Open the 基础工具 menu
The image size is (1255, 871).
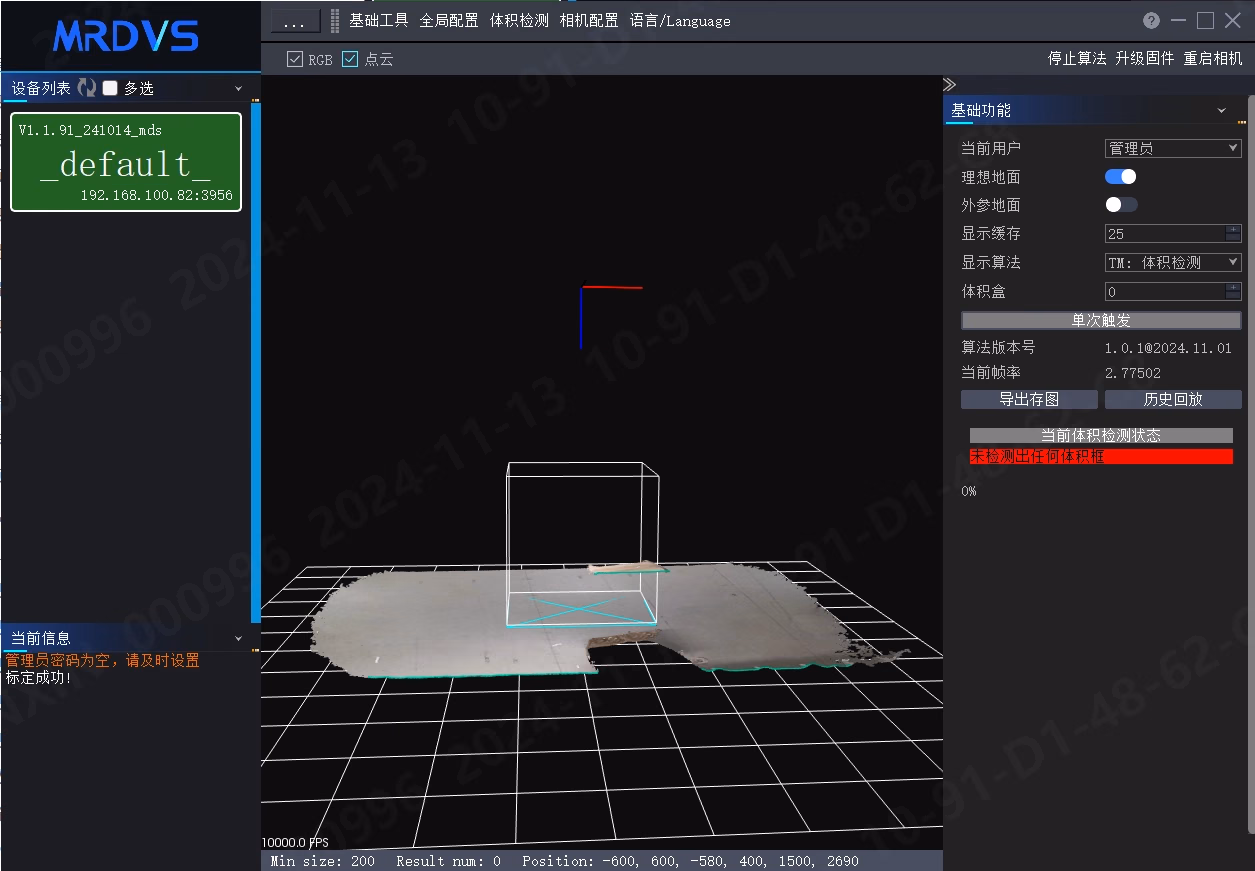coord(378,20)
